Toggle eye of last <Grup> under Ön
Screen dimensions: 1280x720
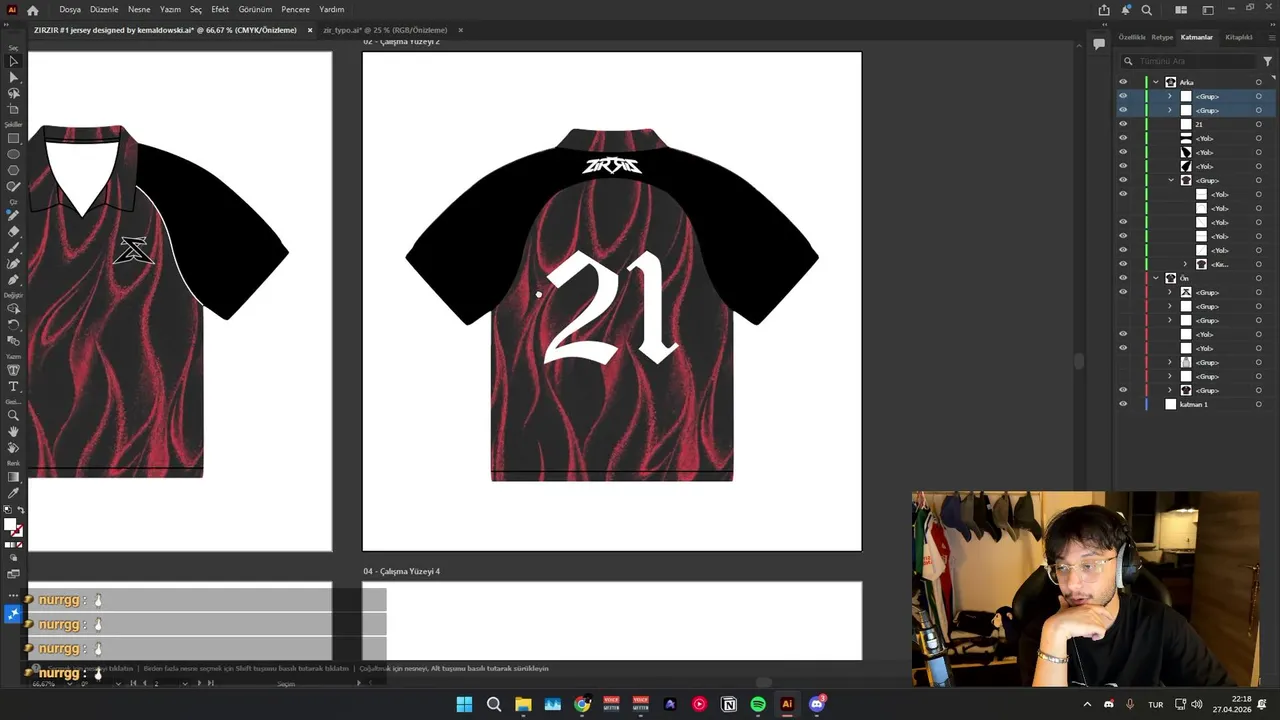(x=1123, y=390)
